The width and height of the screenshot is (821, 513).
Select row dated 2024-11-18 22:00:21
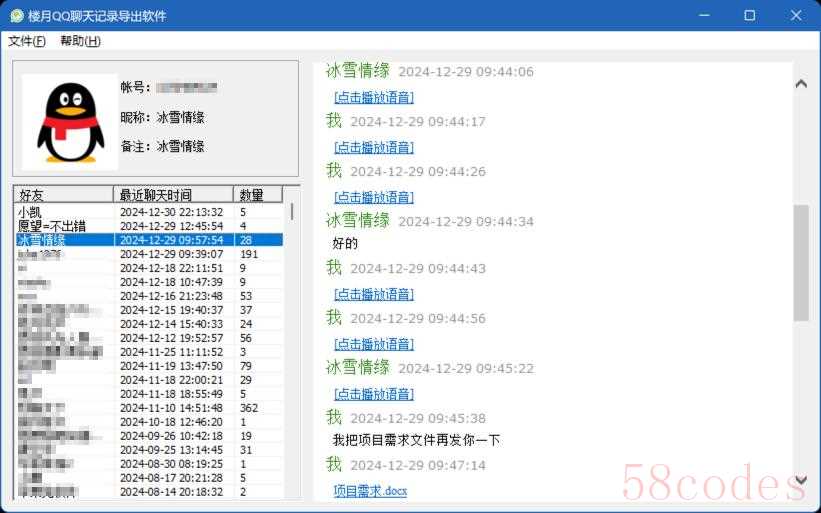point(150,380)
